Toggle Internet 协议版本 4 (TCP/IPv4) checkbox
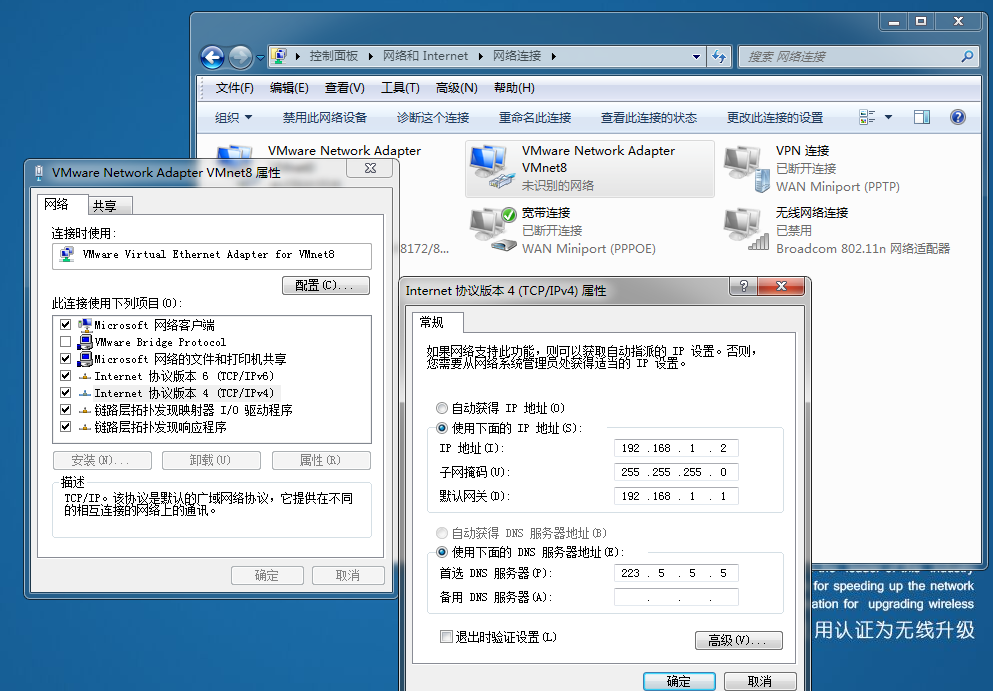The height and width of the screenshot is (691, 993). point(65,393)
